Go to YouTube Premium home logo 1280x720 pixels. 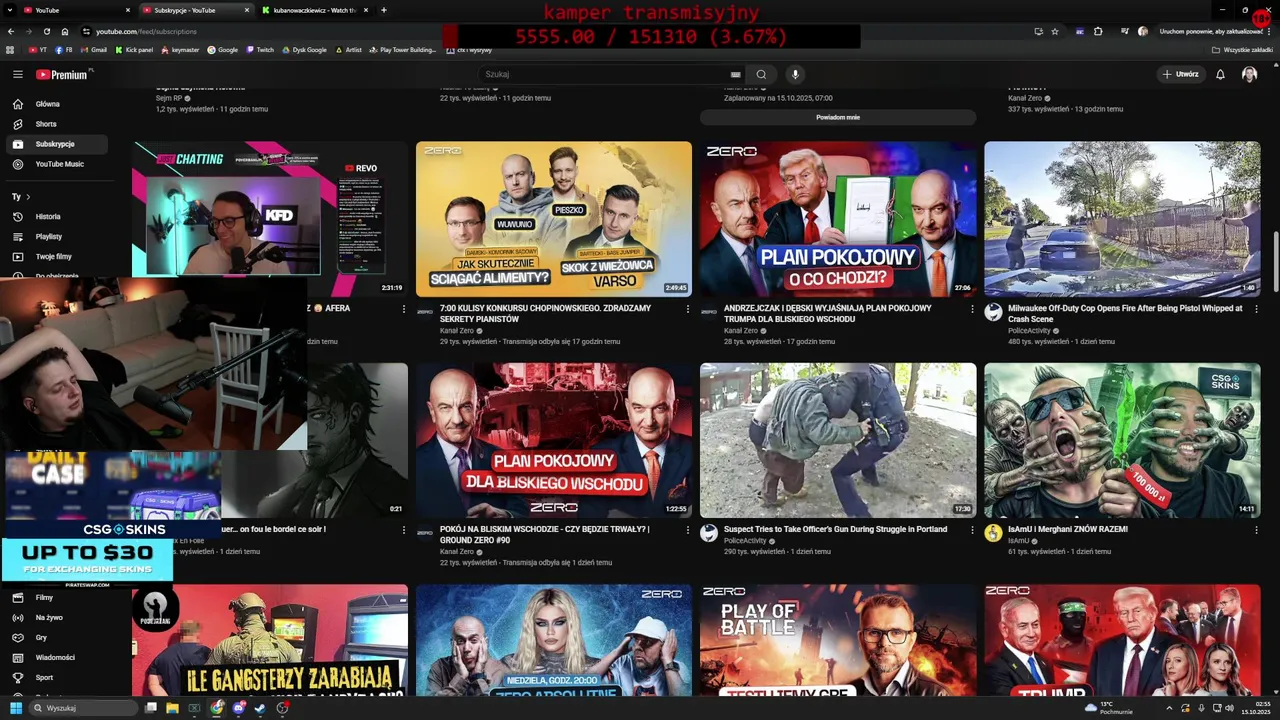[64, 74]
